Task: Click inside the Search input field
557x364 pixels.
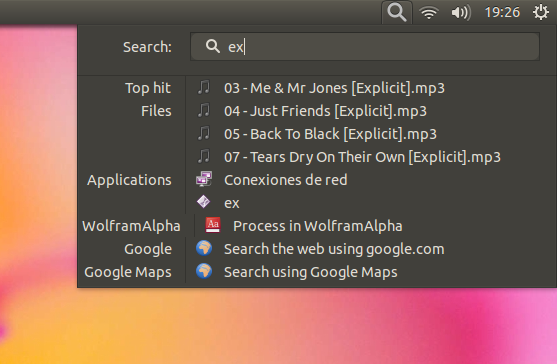Action: 365,47
